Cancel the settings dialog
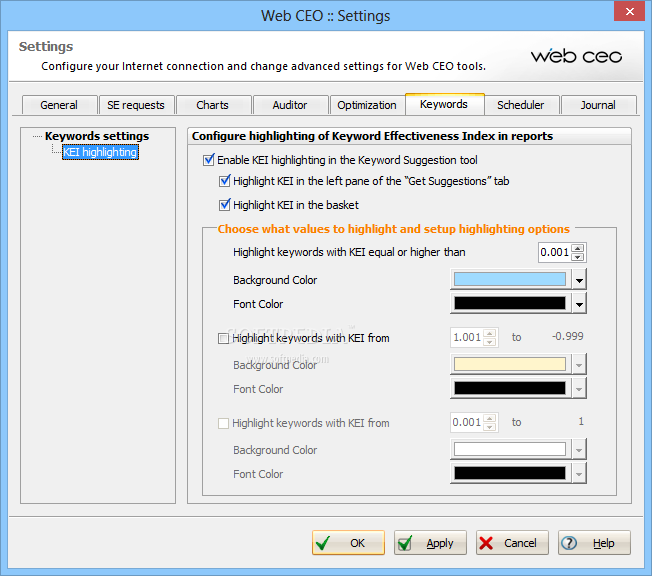This screenshot has height=576, width=652. pyautogui.click(x=512, y=543)
